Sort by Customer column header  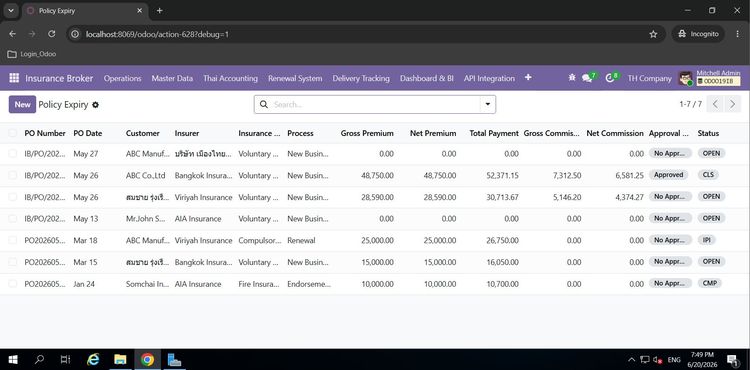point(143,133)
